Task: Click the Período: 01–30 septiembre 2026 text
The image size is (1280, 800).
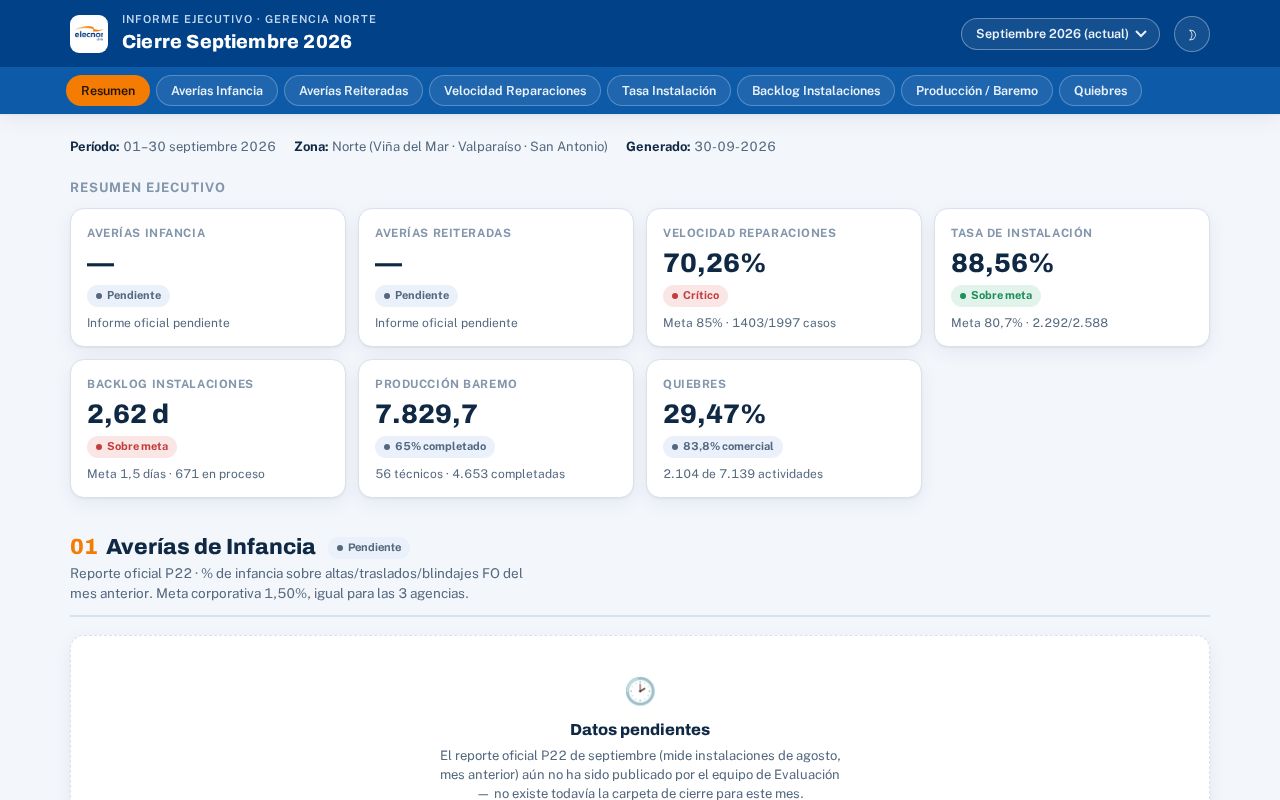Action: [x=173, y=147]
